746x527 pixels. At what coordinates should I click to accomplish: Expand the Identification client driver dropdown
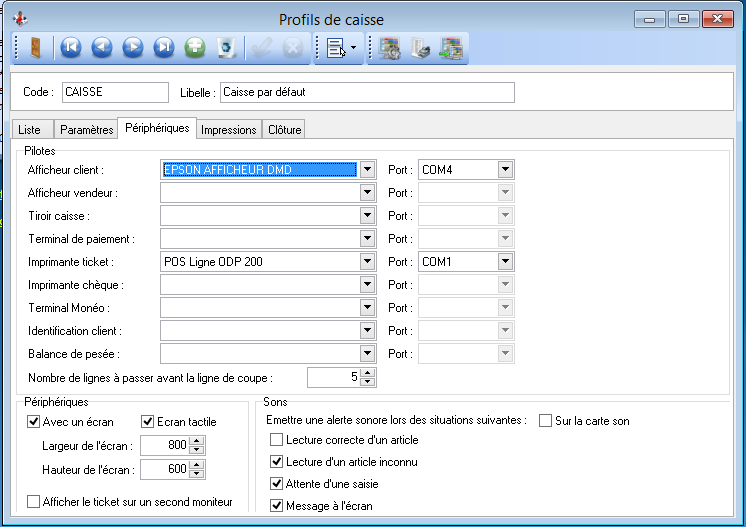(x=367, y=331)
